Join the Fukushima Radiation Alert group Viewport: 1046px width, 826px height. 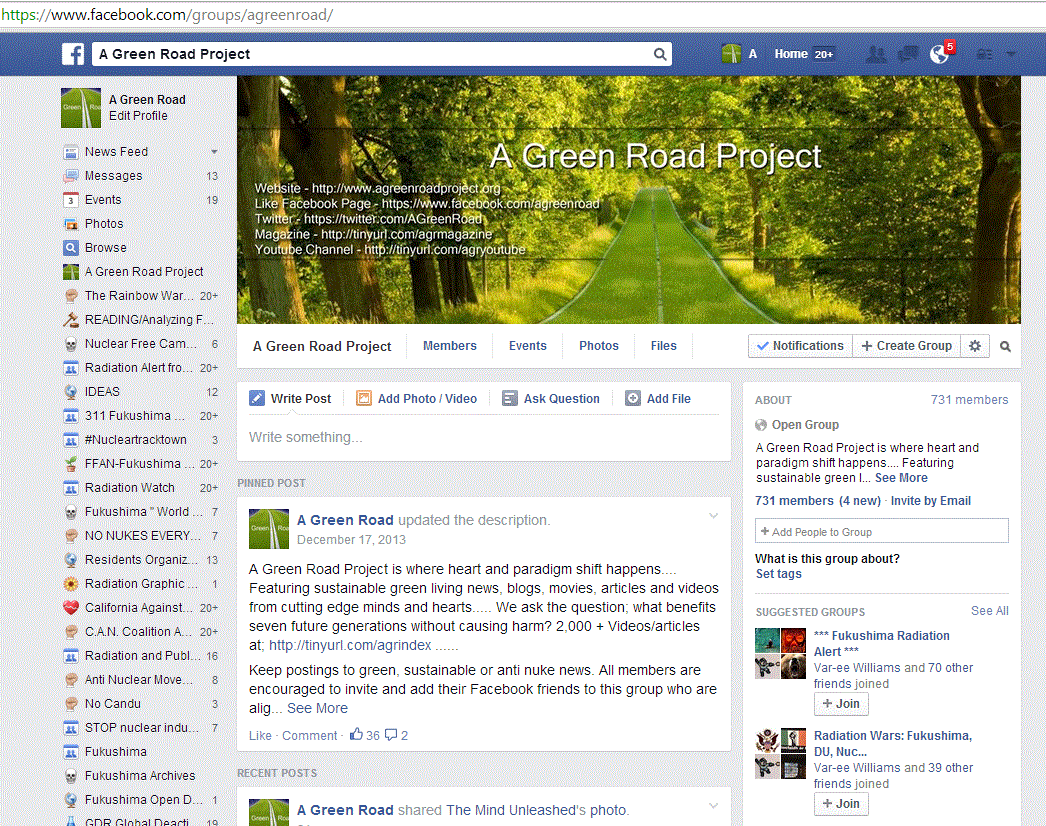[841, 704]
